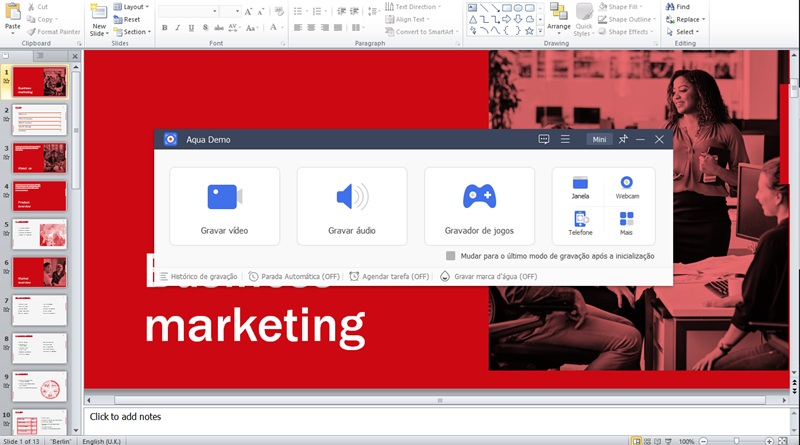Screen dimensions: 800x445
Task: Toggle Agendar tarefa (OFF)
Action: point(389,276)
